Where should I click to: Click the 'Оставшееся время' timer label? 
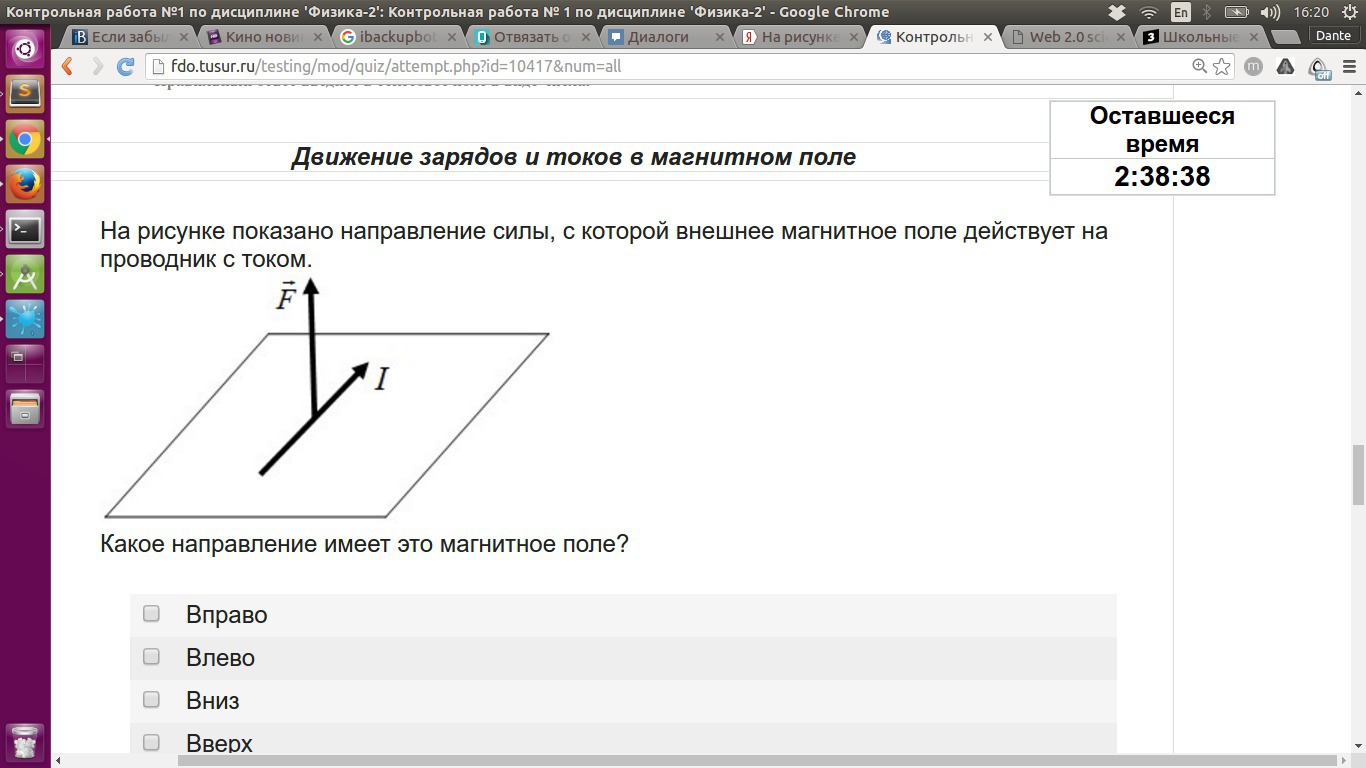[x=1162, y=130]
